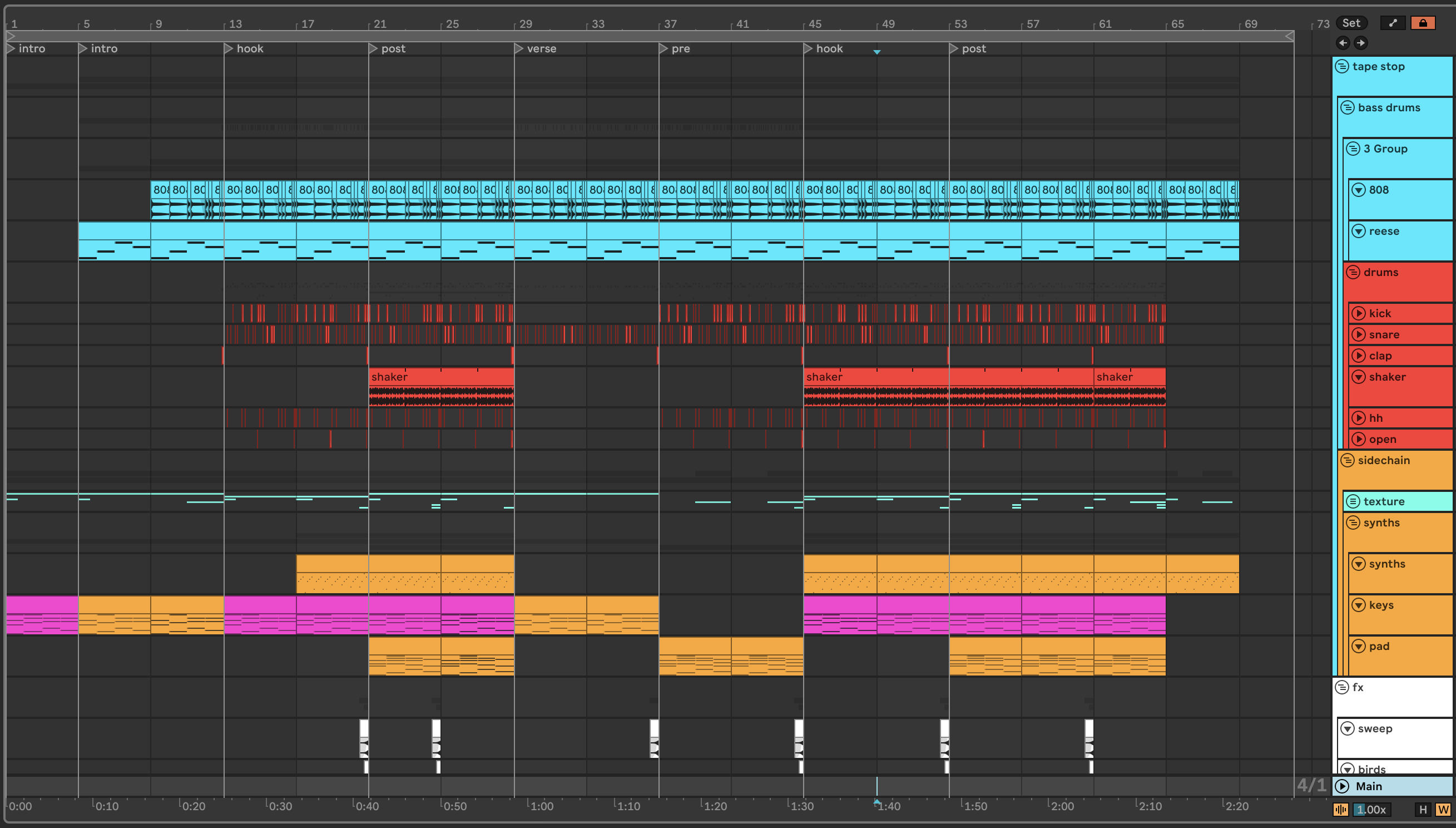Unfold the 808 track

[x=1358, y=190]
